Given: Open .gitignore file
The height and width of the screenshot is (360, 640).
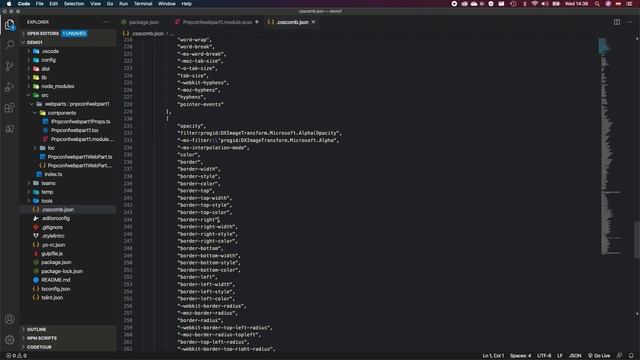Looking at the screenshot, I should tap(52, 227).
